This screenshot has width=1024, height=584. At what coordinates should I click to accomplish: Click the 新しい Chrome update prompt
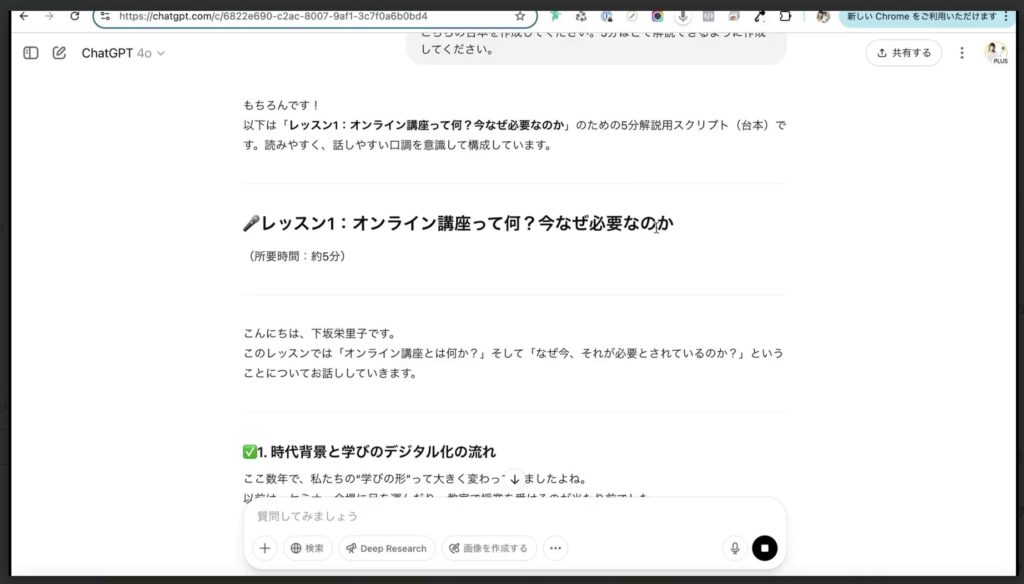919,16
